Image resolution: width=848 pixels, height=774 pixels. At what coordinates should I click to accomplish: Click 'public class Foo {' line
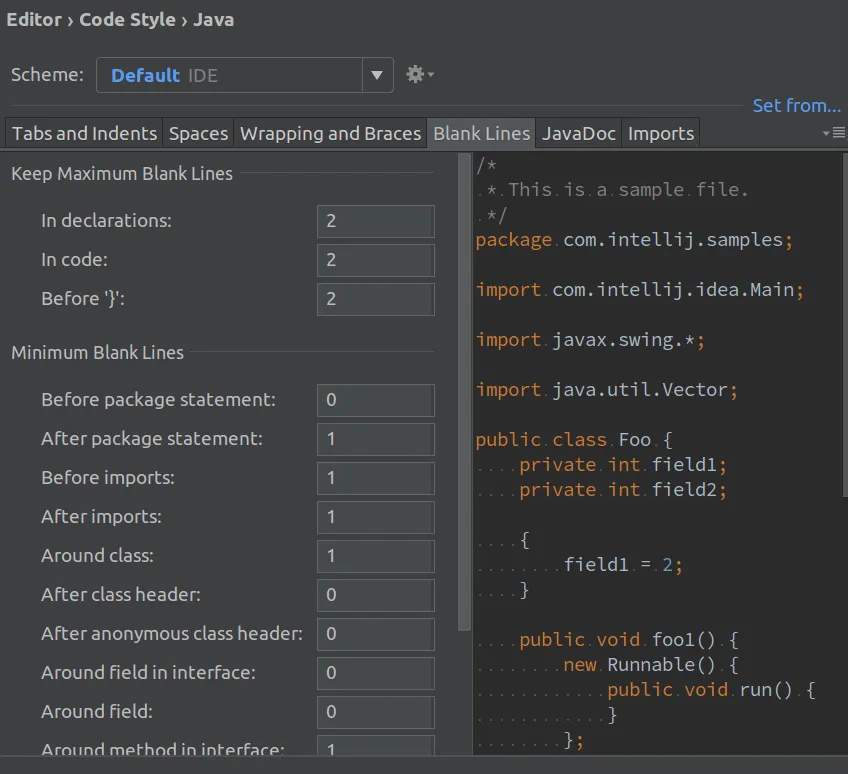[574, 440]
